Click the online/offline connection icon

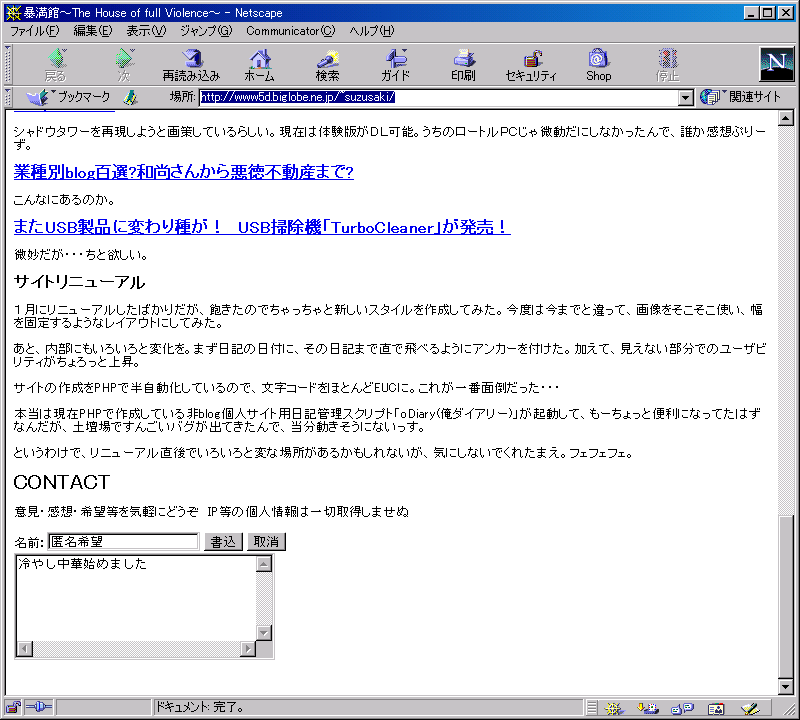tap(38, 707)
